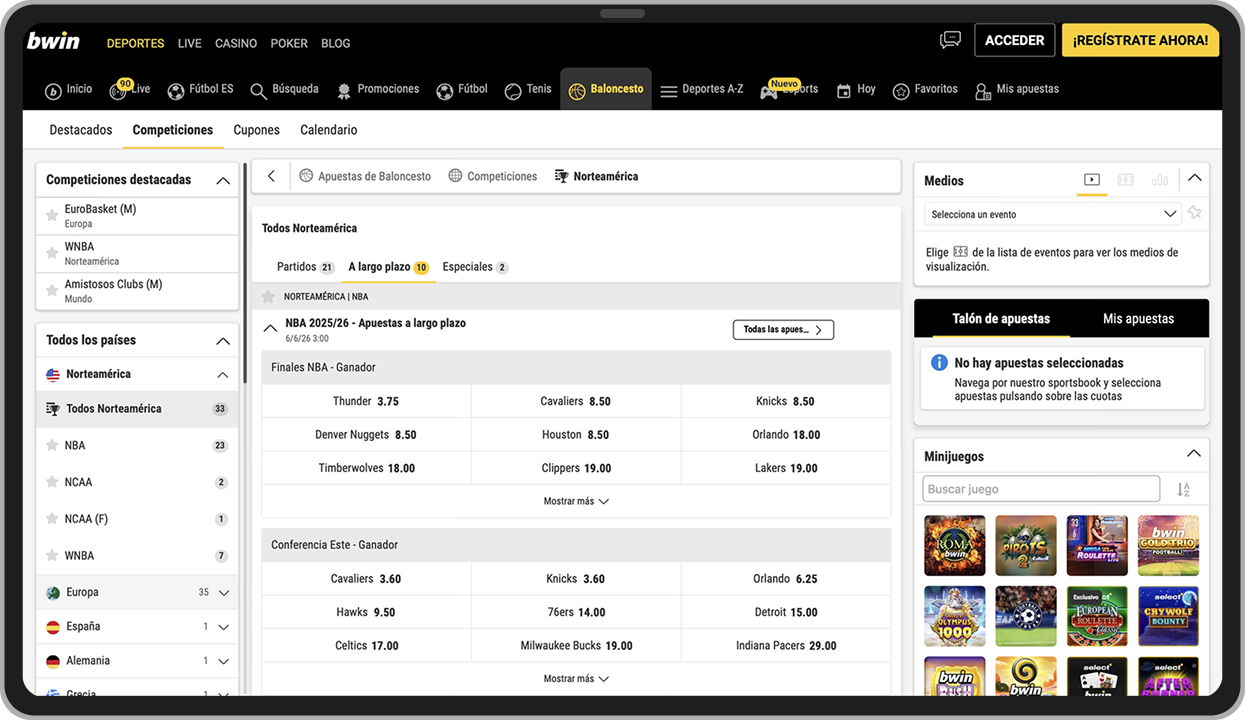
Task: Click the Todas las apuestas button
Action: click(783, 330)
